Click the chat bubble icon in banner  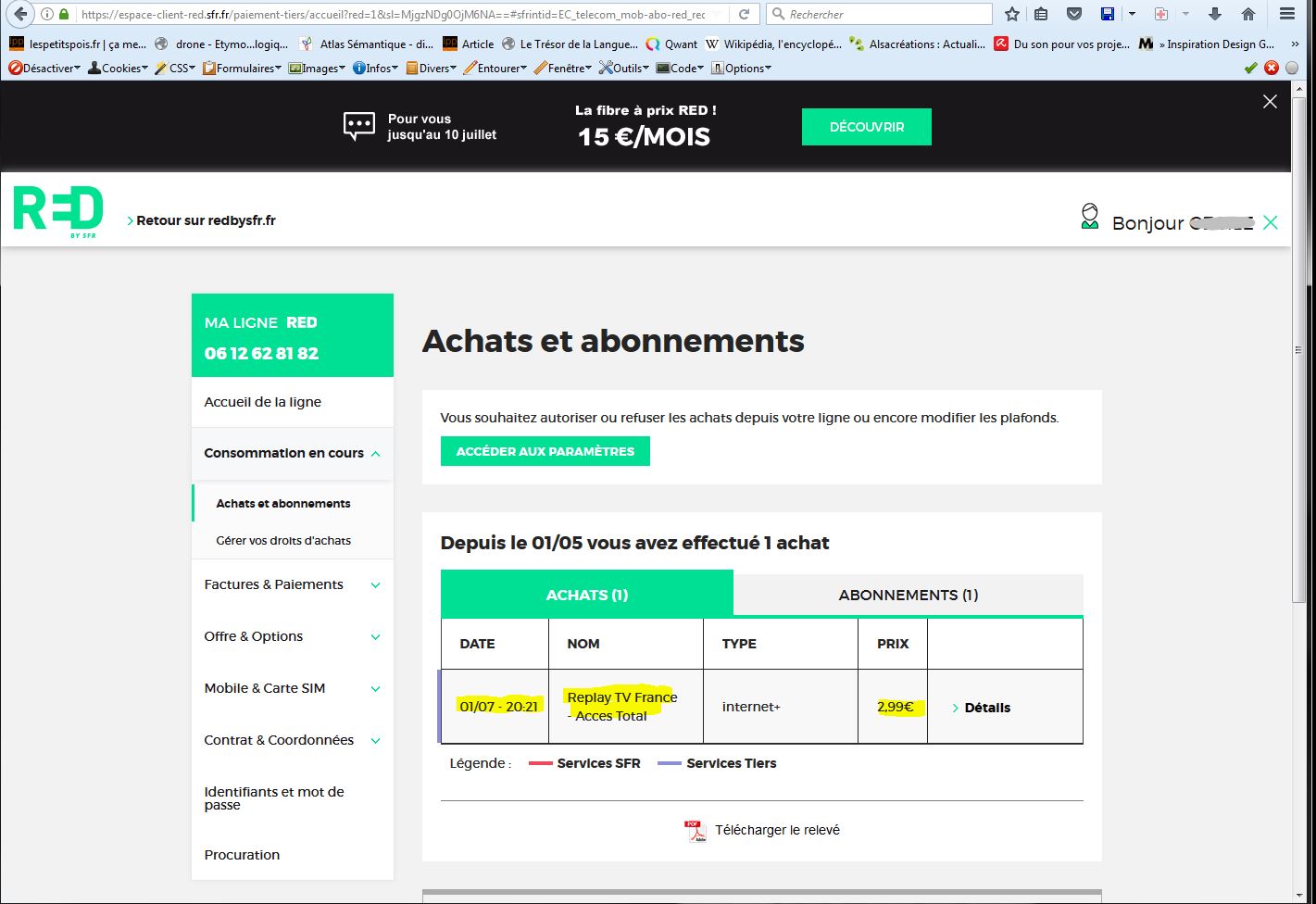click(359, 126)
